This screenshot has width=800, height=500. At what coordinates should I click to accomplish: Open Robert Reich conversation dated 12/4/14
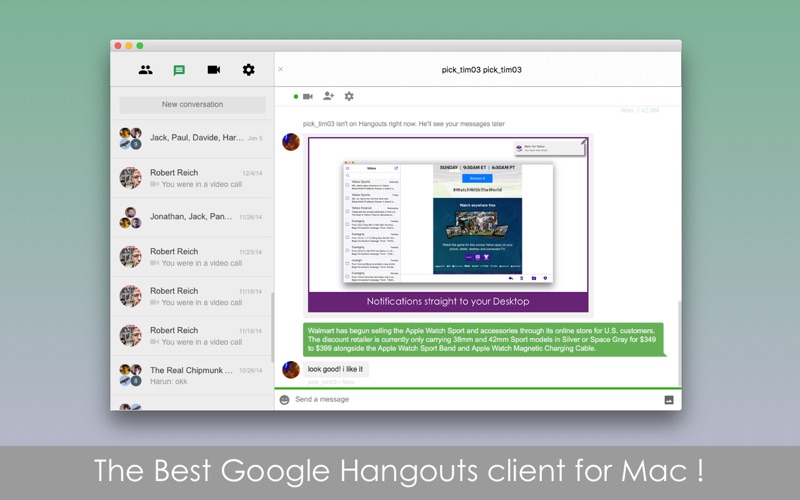(192, 178)
